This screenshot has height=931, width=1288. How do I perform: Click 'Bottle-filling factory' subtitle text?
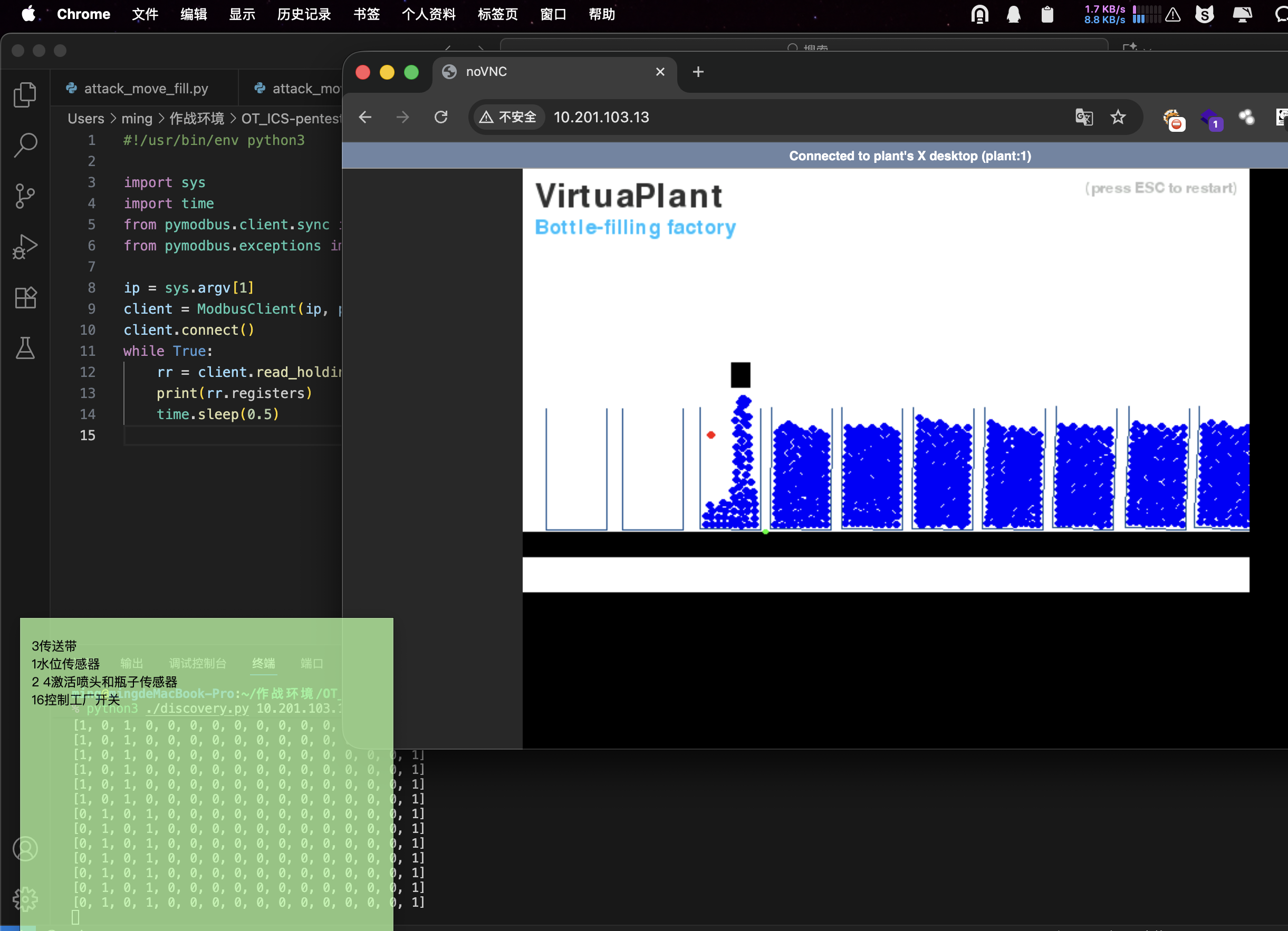tap(636, 227)
